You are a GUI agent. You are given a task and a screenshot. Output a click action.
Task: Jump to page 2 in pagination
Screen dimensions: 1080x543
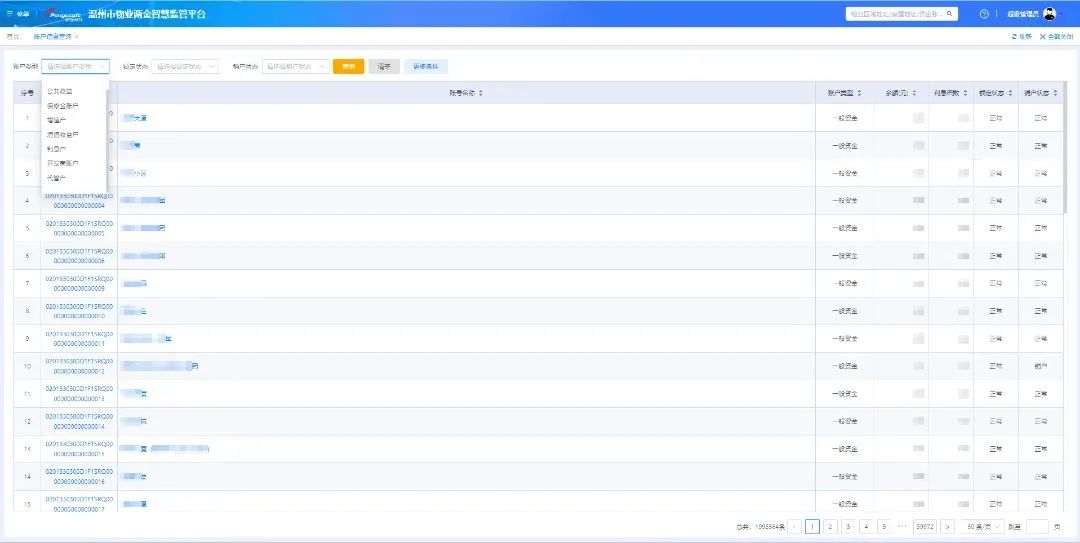coord(830,526)
